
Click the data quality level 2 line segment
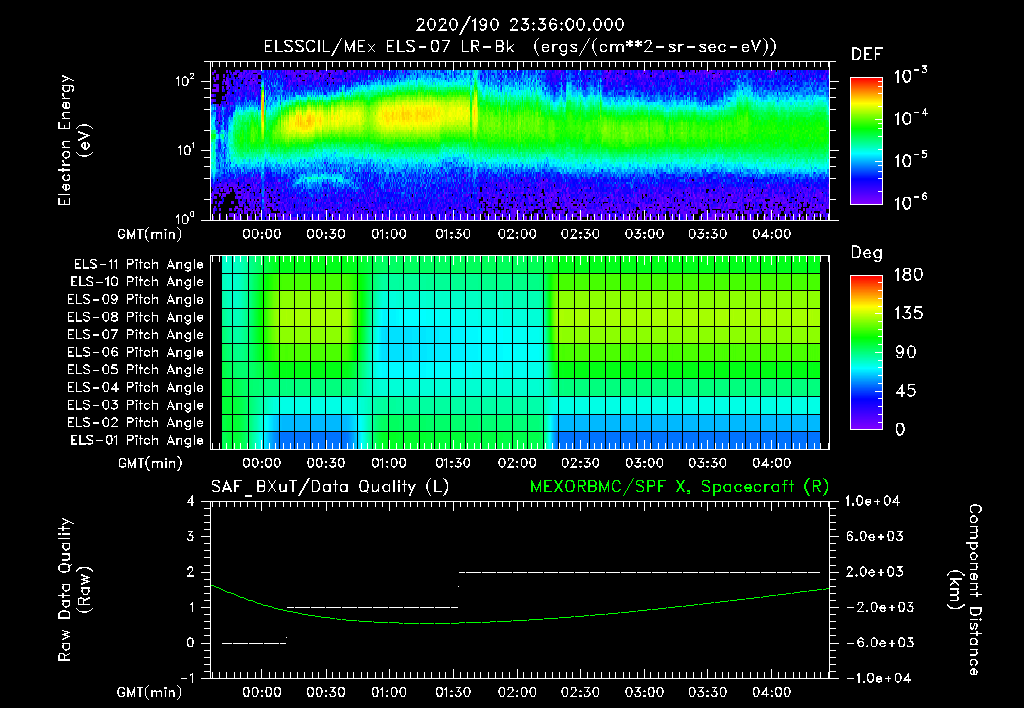click(x=639, y=572)
